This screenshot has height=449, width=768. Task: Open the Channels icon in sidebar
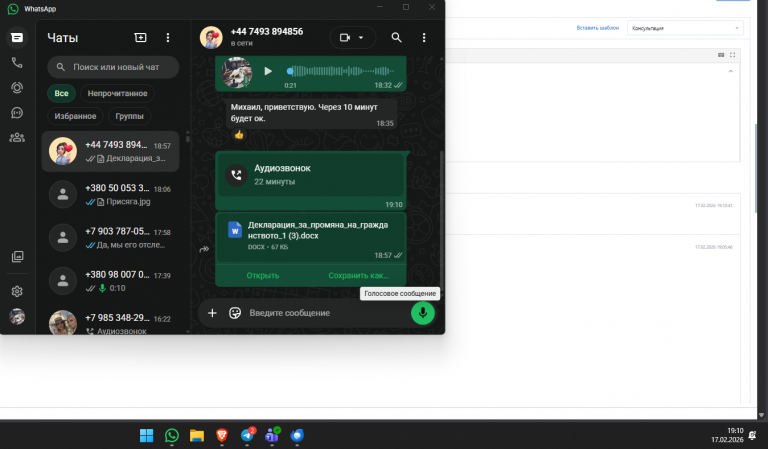click(17, 113)
